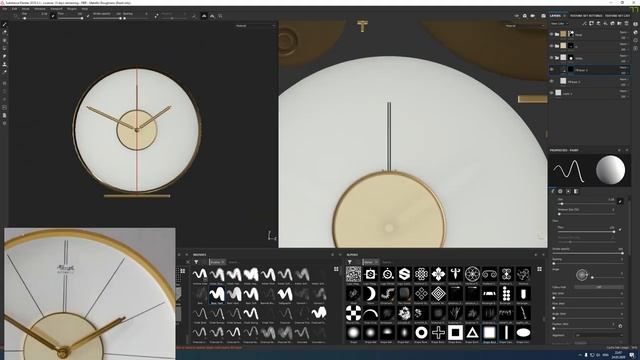Click the Lazy Mouse icon in top toolbar
Screen dimensions: 640x360
point(156,16)
